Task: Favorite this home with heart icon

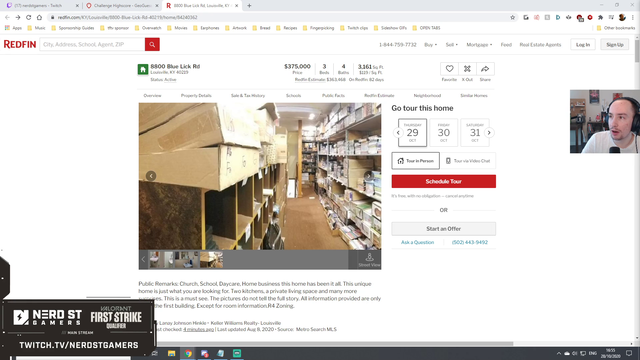Action: 449,69
